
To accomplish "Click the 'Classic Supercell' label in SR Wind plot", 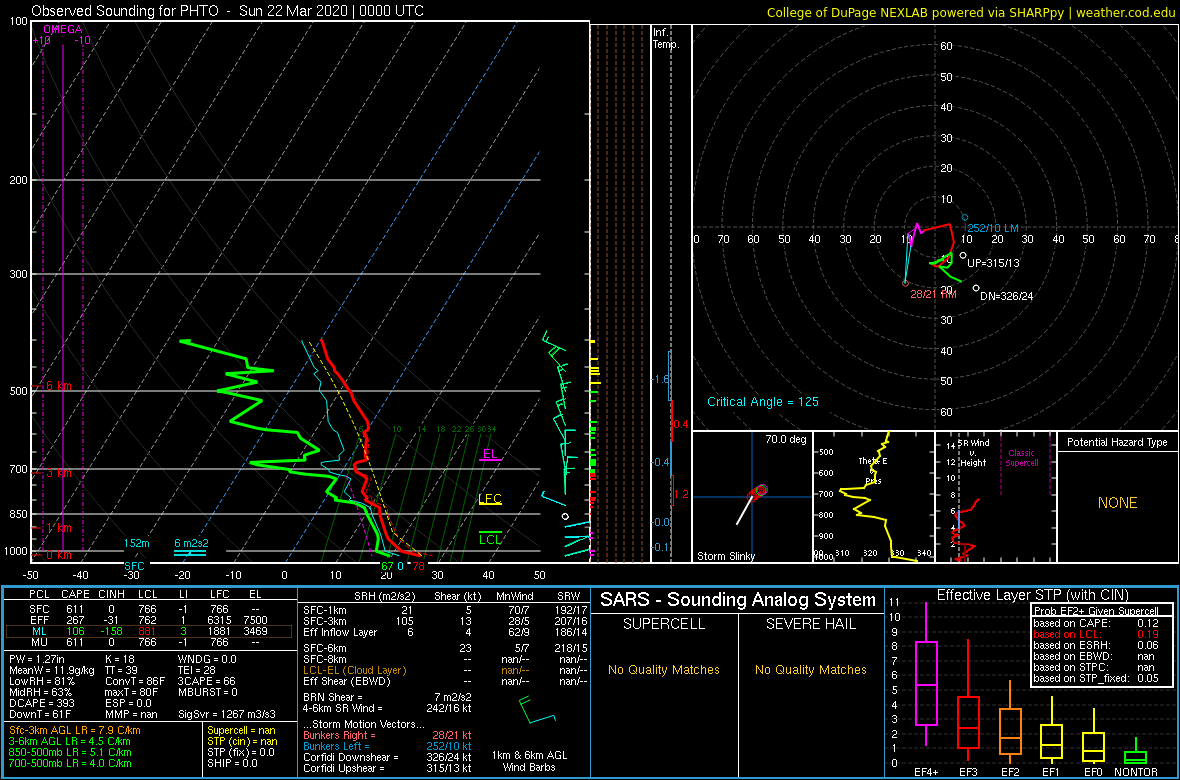I will [1022, 458].
